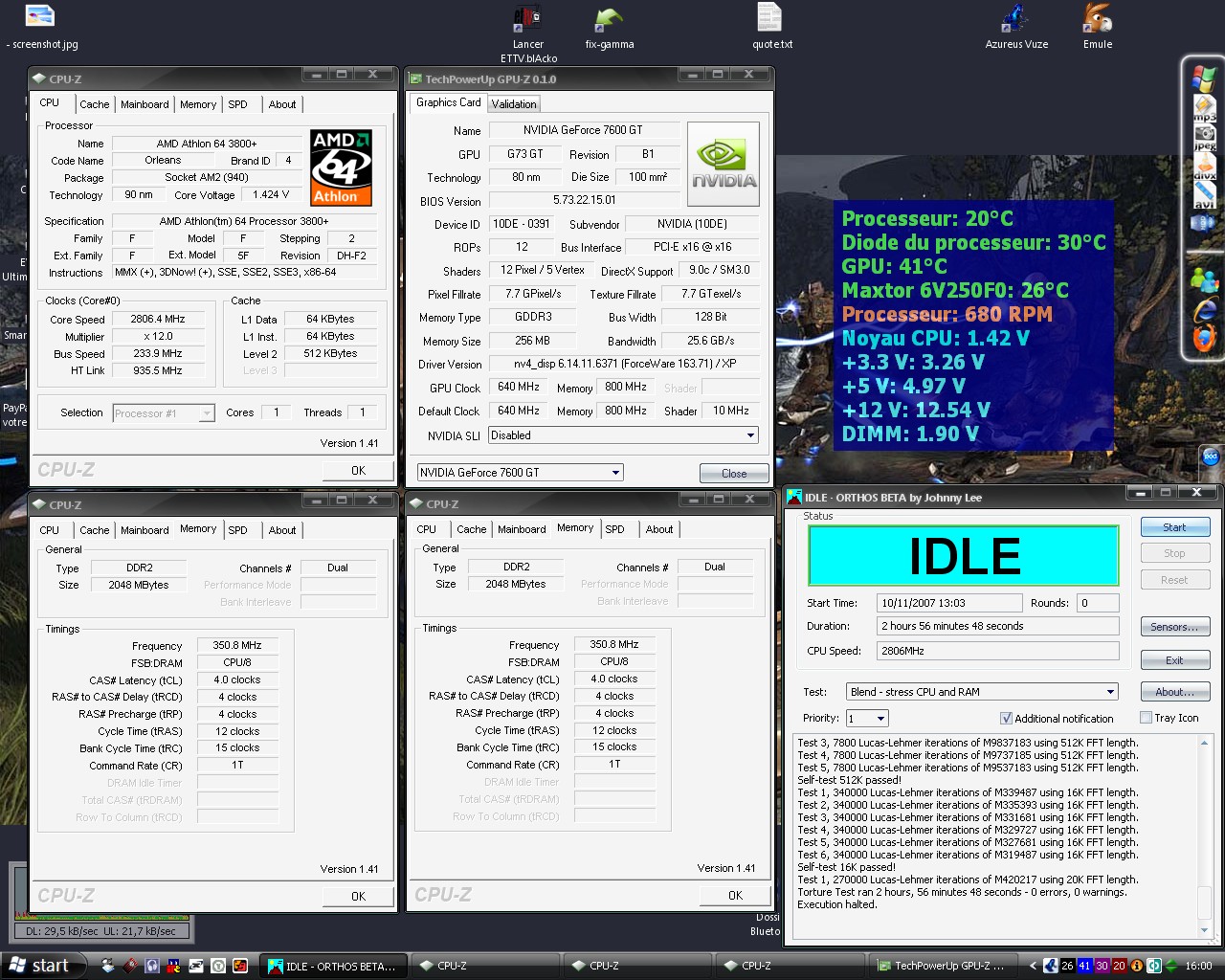Expand hidden tray icons arrow

click(x=1033, y=966)
